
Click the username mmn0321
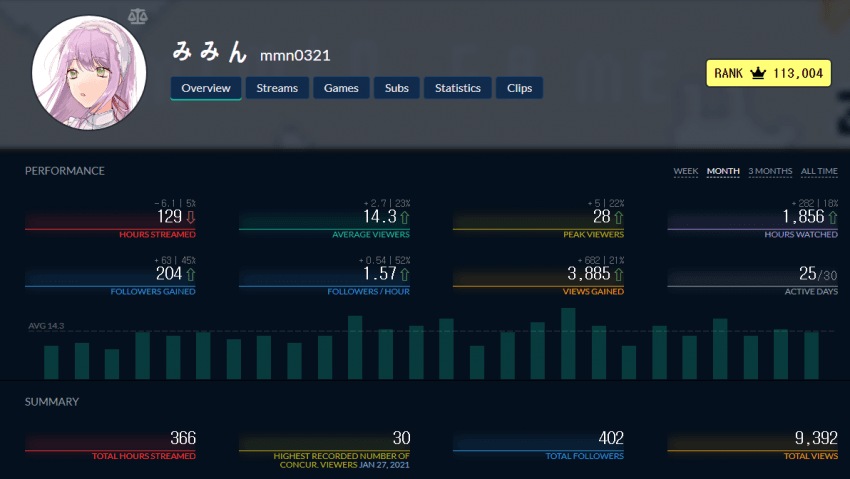295,56
